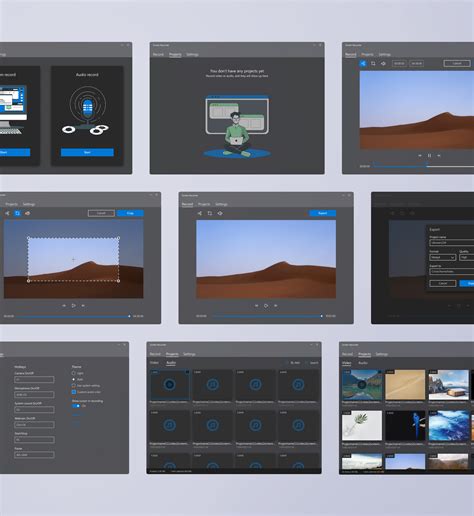Open the mountain lake video thumbnail

[x=362, y=385]
